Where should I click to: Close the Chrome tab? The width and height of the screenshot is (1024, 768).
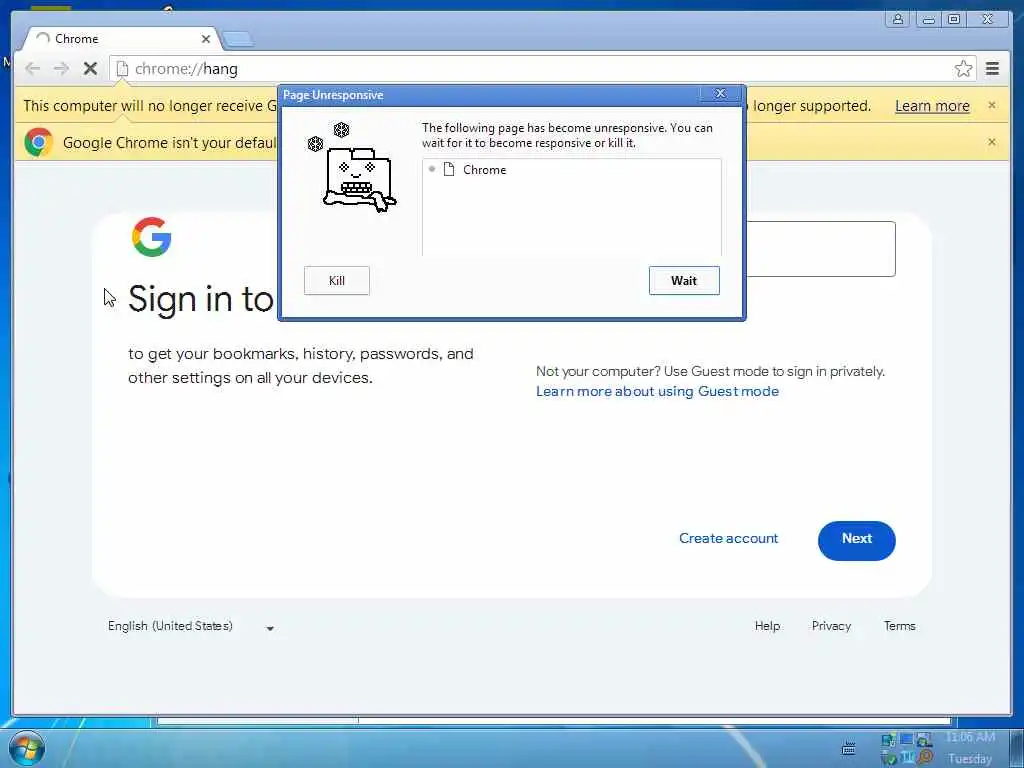(206, 39)
